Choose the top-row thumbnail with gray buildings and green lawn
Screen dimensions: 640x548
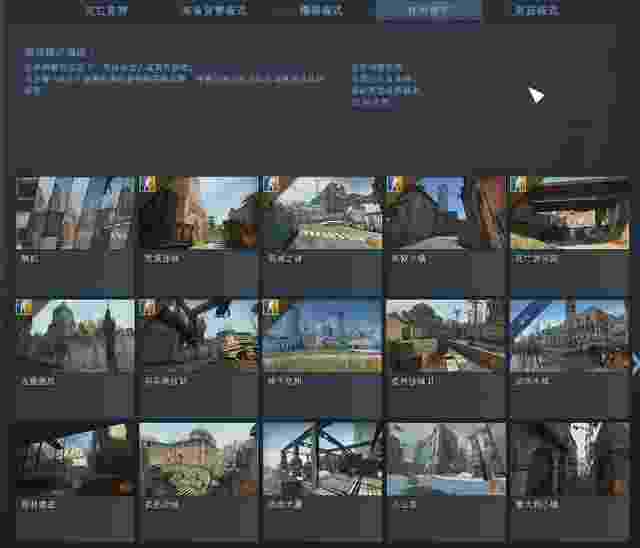[x=323, y=213]
